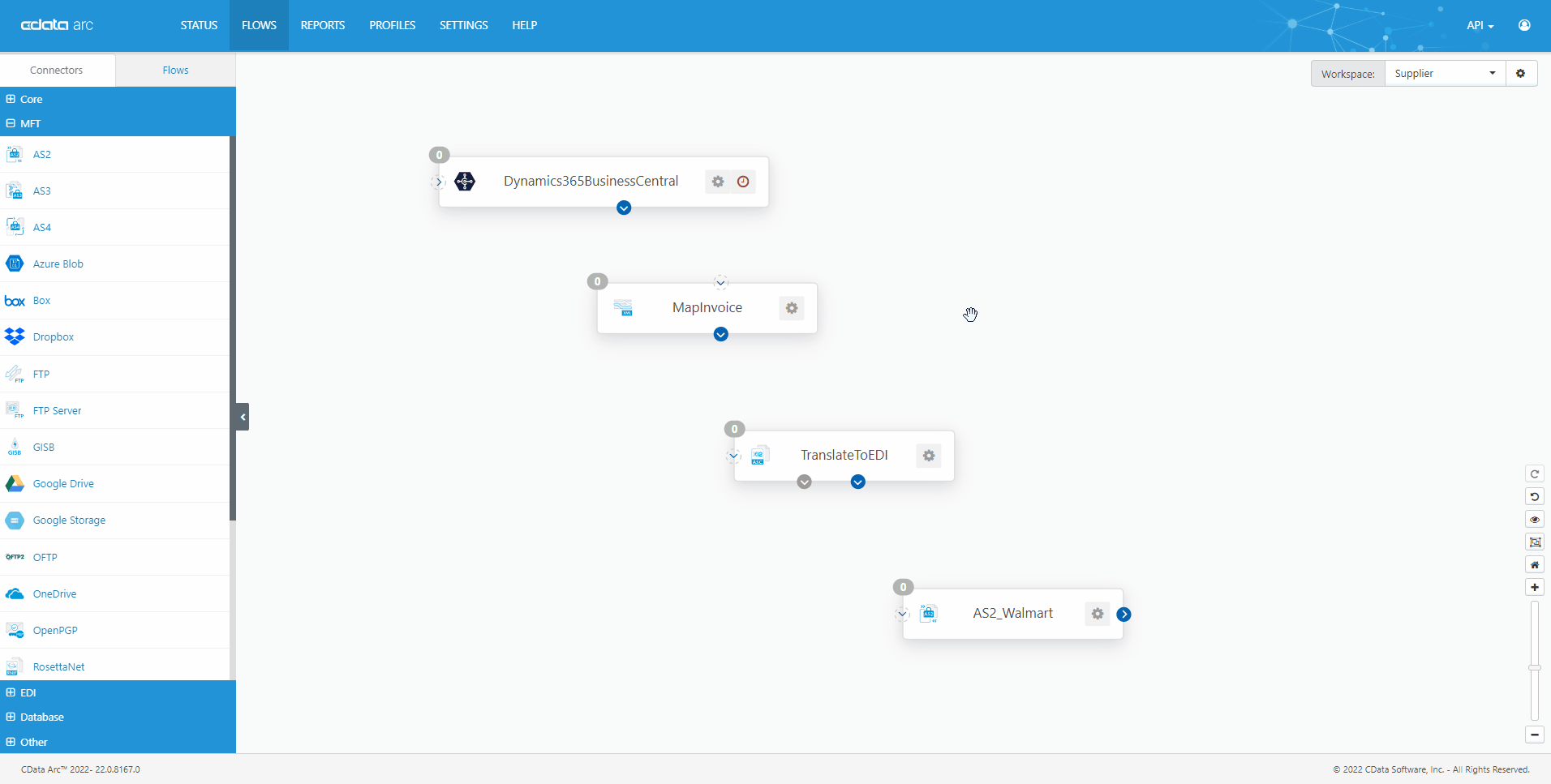Open the user account icon
Image resolution: width=1551 pixels, height=784 pixels.
[1525, 25]
